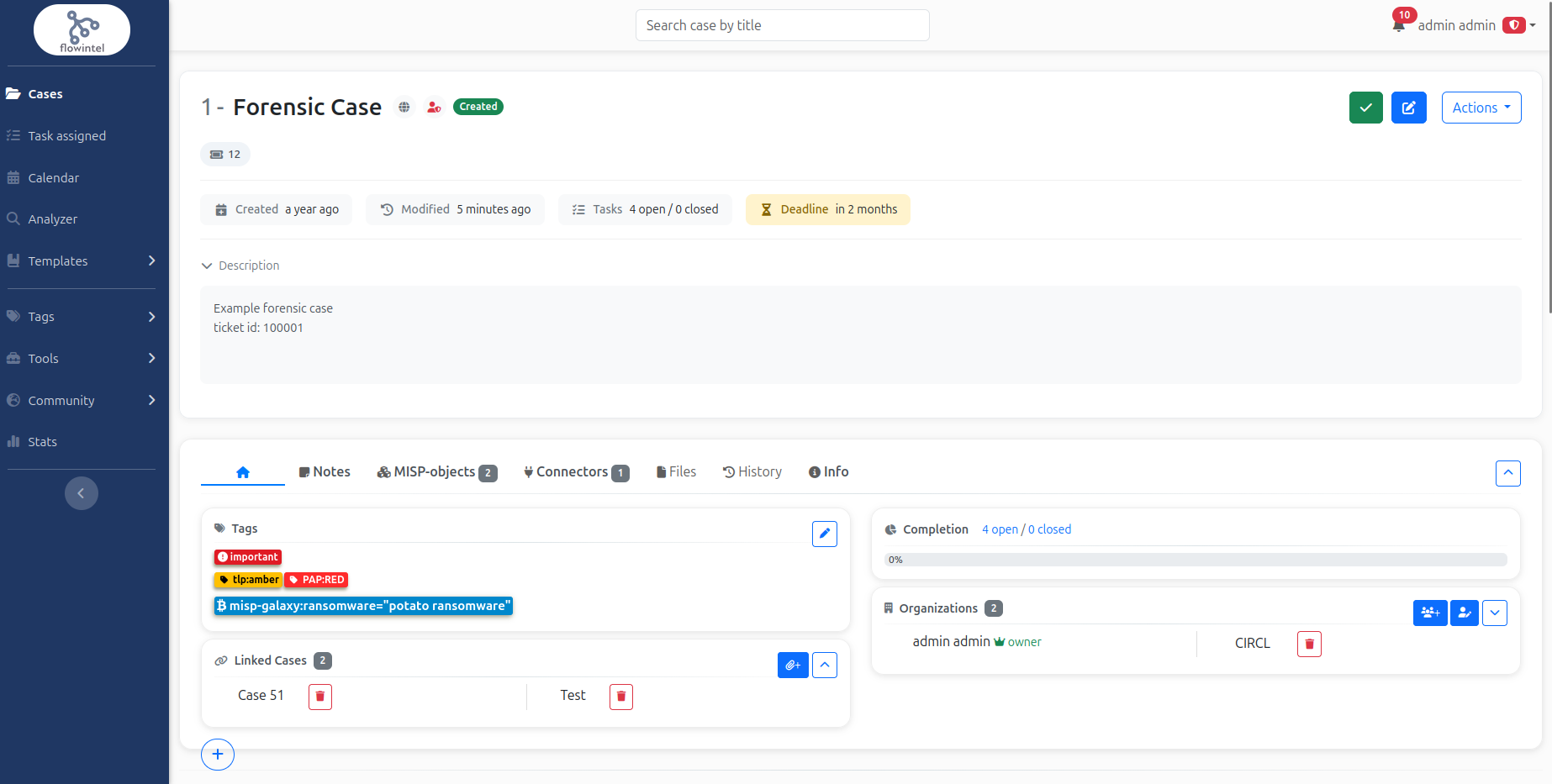1552x784 pixels.
Task: Click the add organizations icon button
Action: (1429, 613)
